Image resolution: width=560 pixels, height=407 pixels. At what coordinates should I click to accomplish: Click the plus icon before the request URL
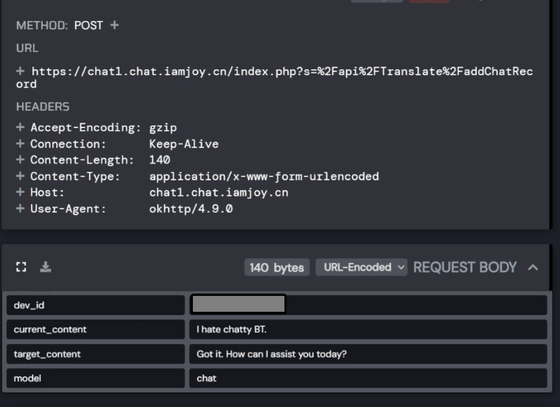[20, 71]
